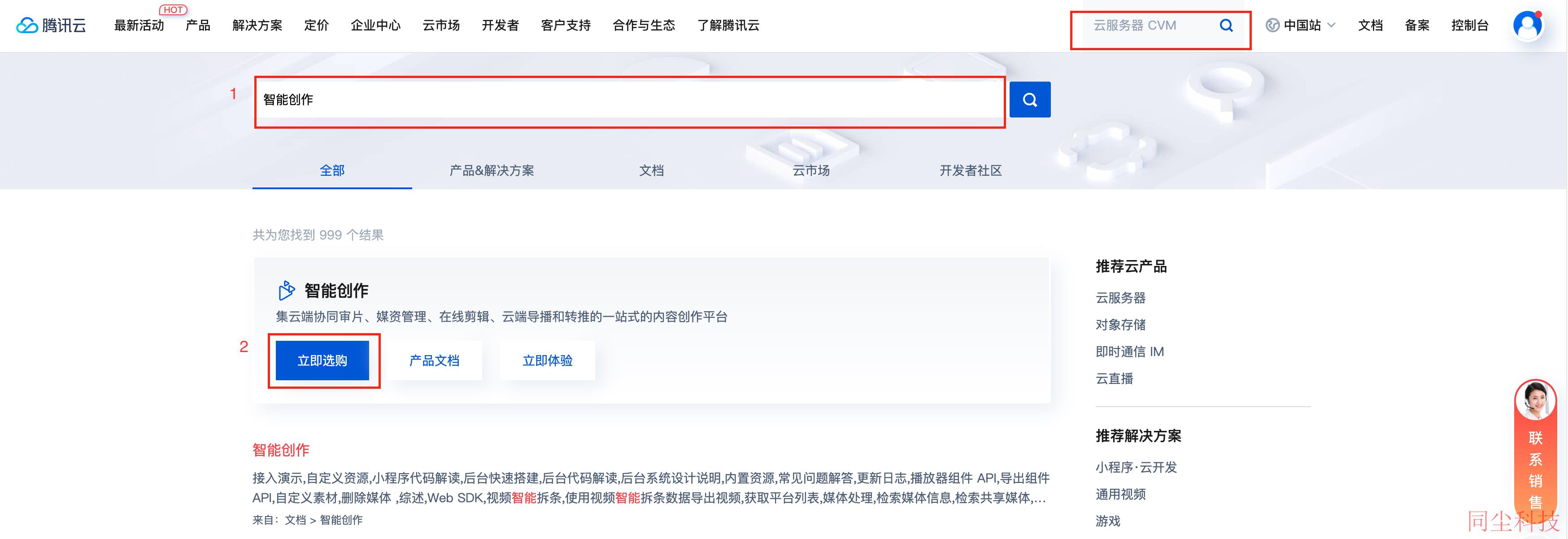Click the 文档 breadcrumb under 来自

coord(295,520)
